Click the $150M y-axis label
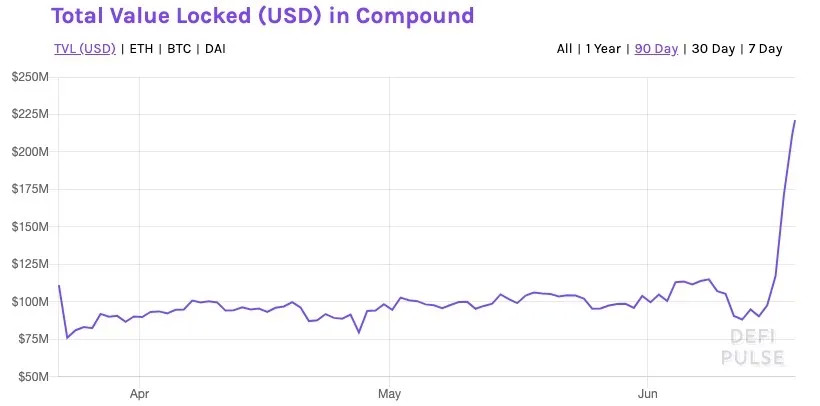Screen dimensions: 820x406 point(31,227)
